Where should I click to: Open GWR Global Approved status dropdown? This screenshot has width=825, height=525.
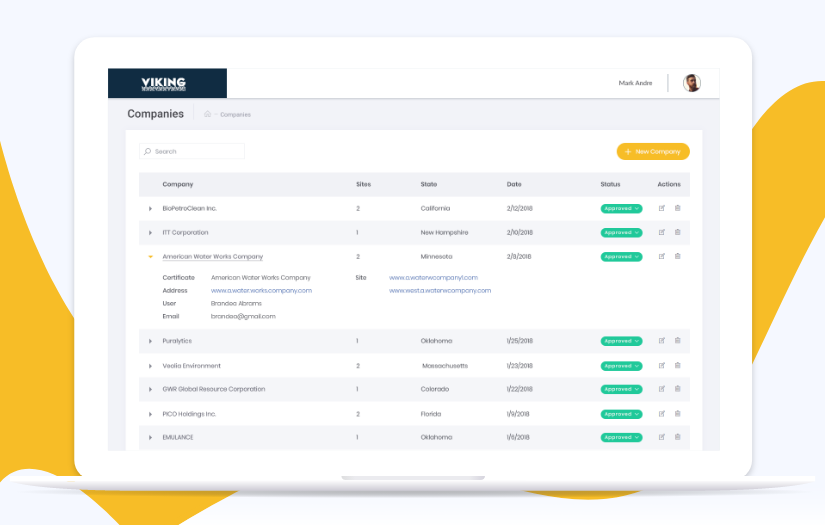(621, 389)
